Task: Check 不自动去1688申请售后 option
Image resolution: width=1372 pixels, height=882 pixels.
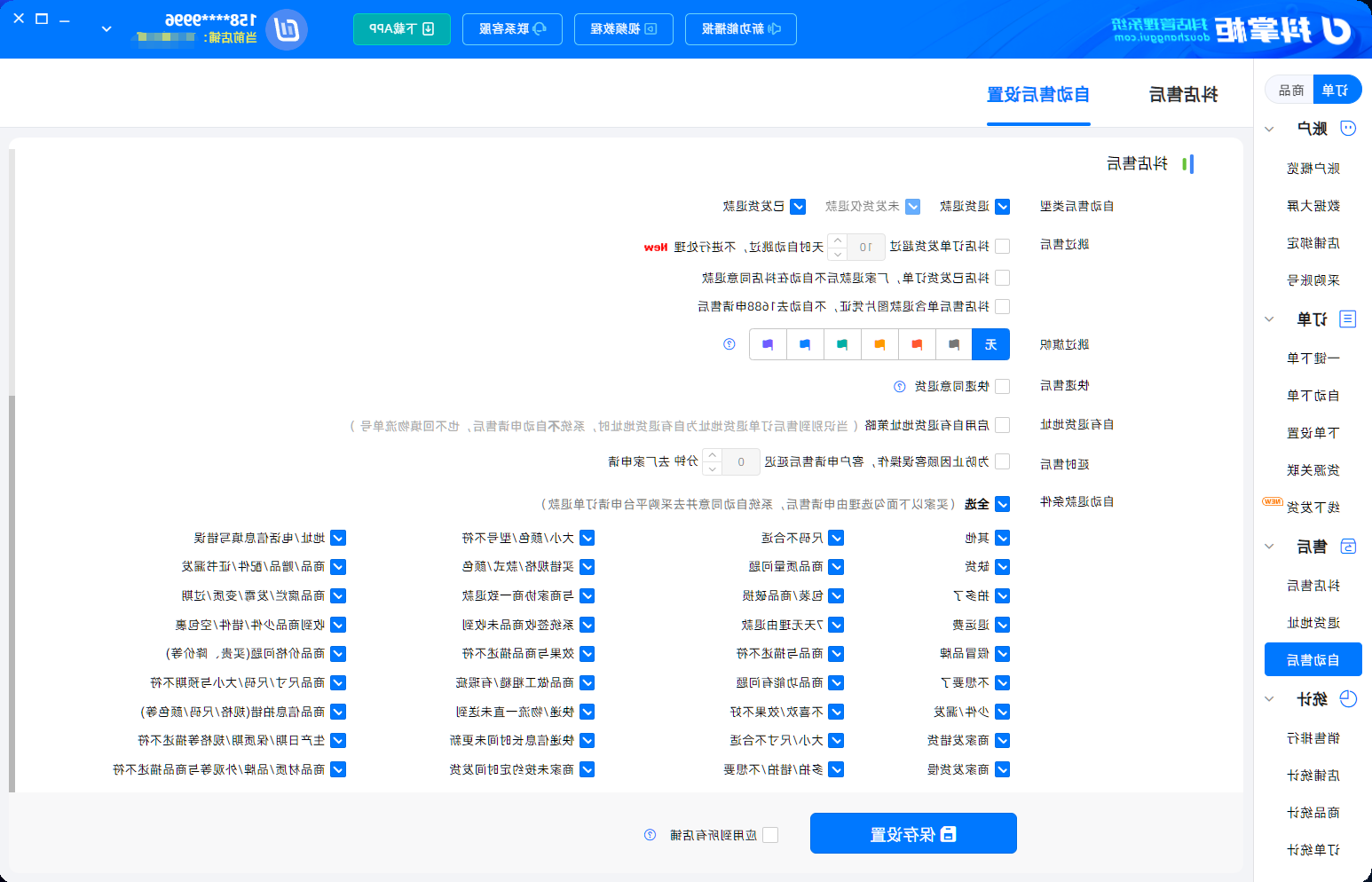Action: pyautogui.click(x=1003, y=306)
